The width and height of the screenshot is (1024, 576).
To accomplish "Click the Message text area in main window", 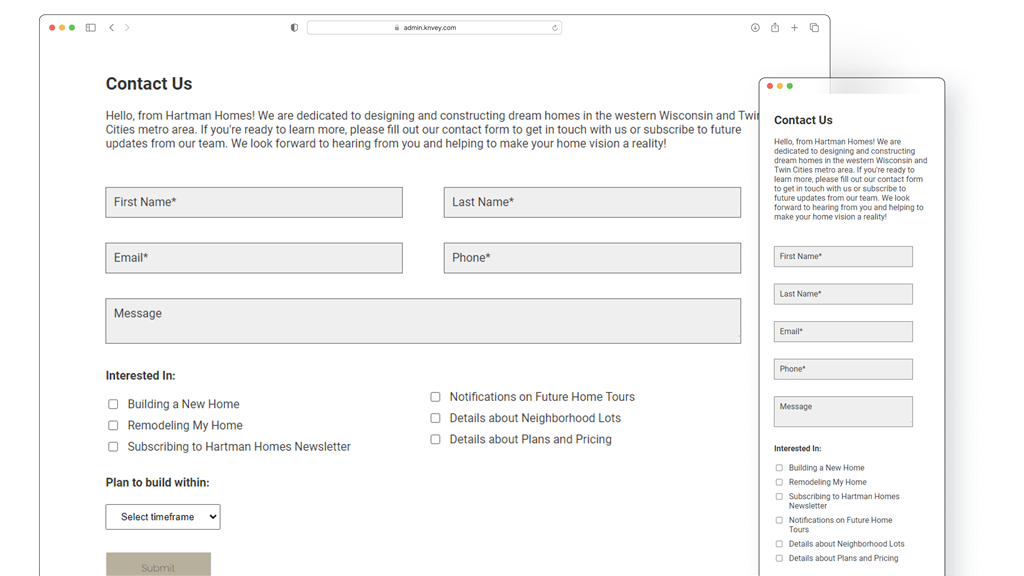I will (x=423, y=321).
